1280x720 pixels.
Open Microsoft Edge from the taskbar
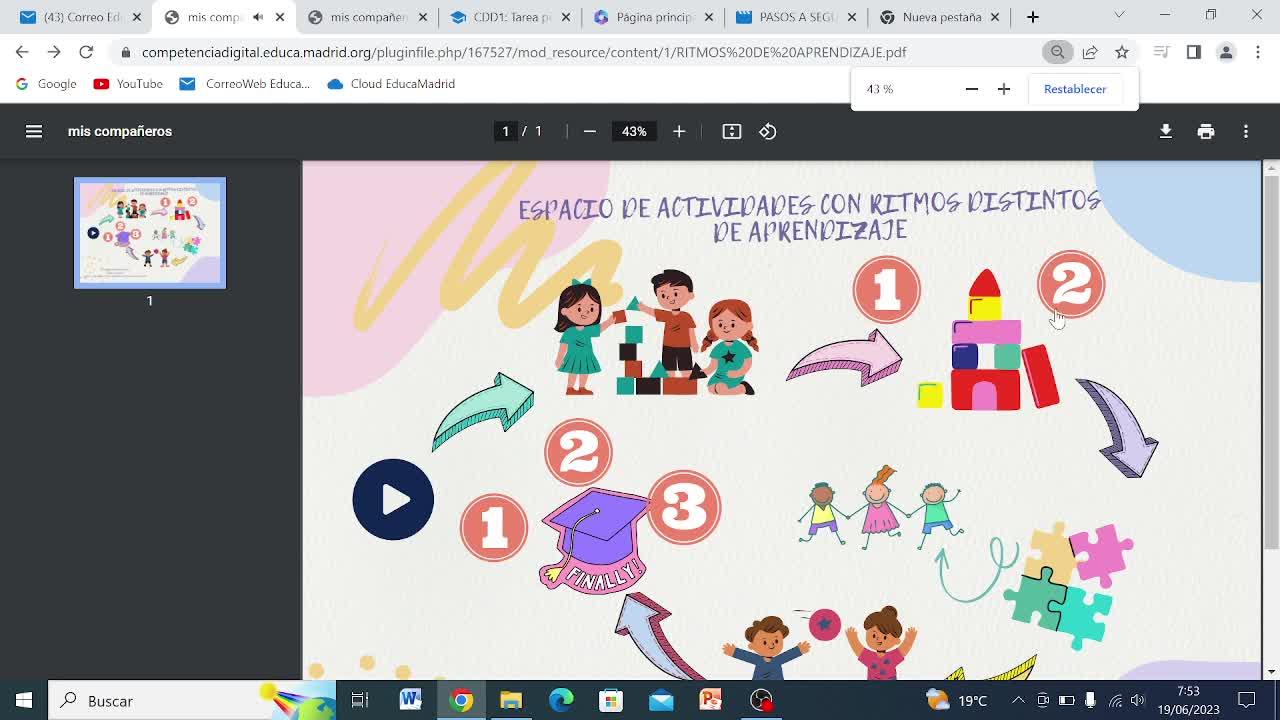pos(561,700)
